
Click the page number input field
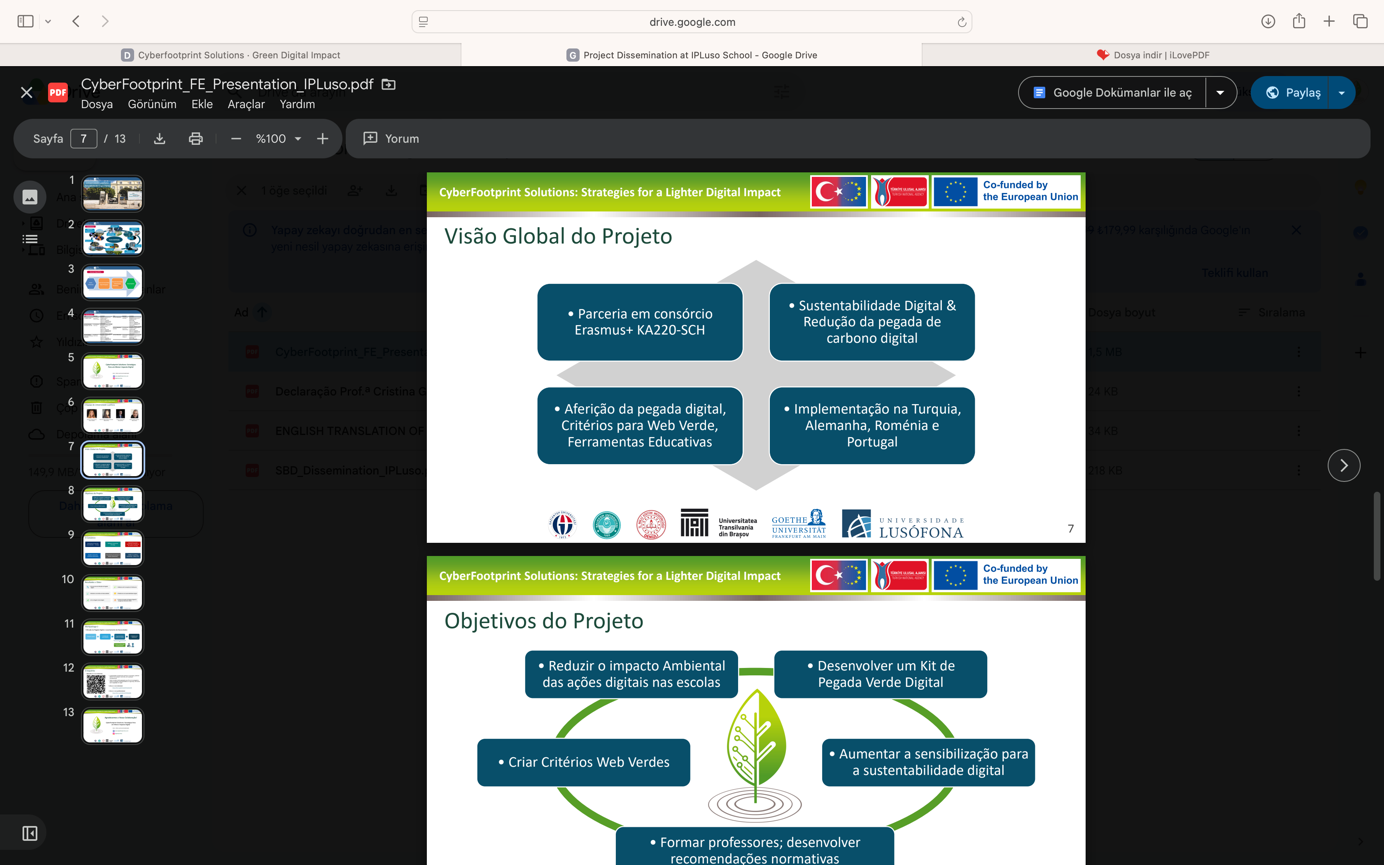(x=84, y=139)
